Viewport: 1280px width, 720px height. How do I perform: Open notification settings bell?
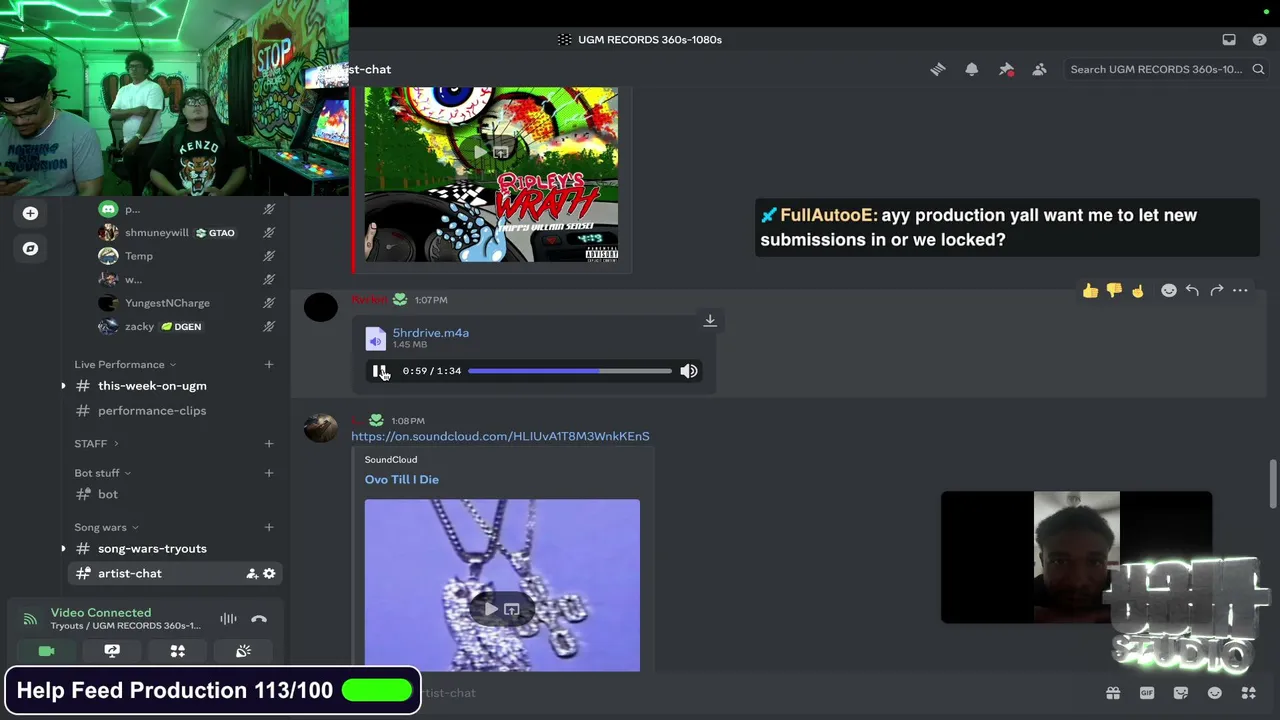click(972, 69)
